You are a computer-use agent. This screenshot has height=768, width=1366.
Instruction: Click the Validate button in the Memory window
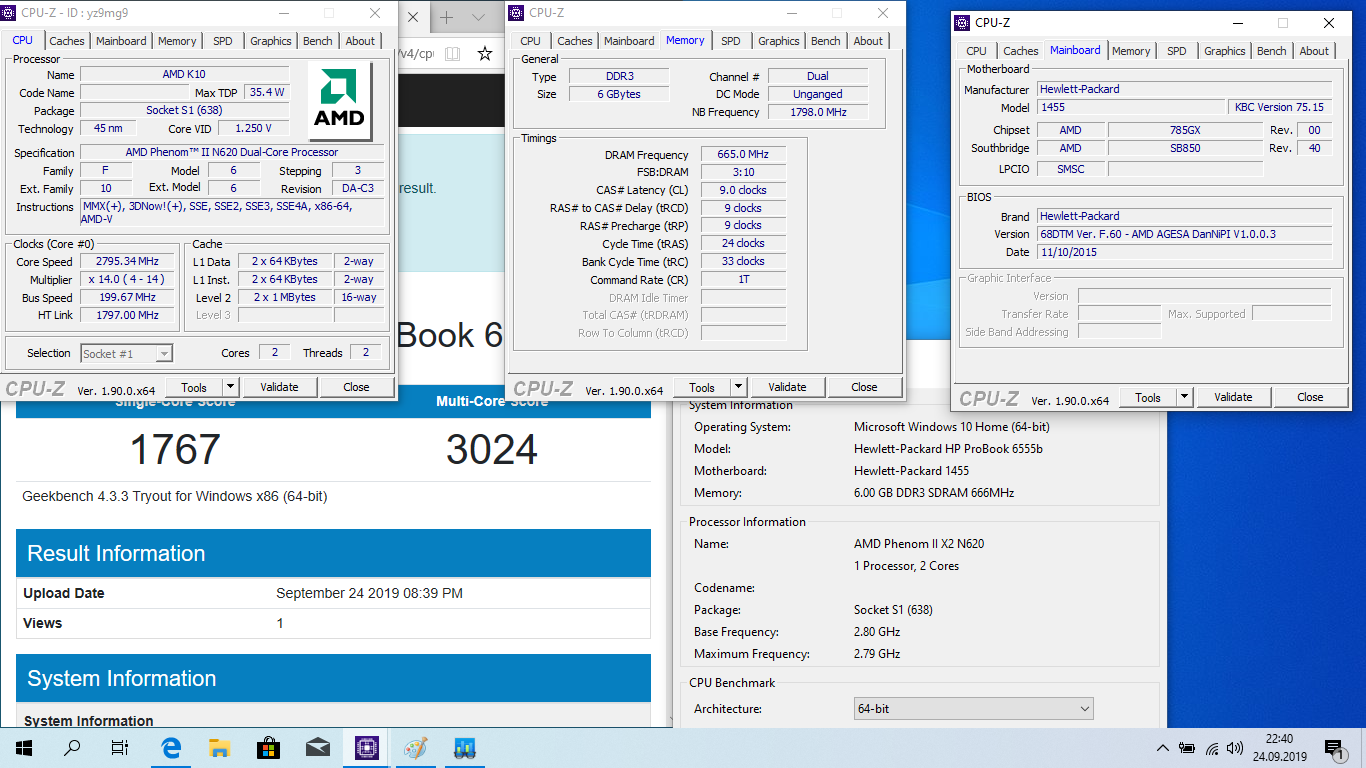click(x=787, y=387)
